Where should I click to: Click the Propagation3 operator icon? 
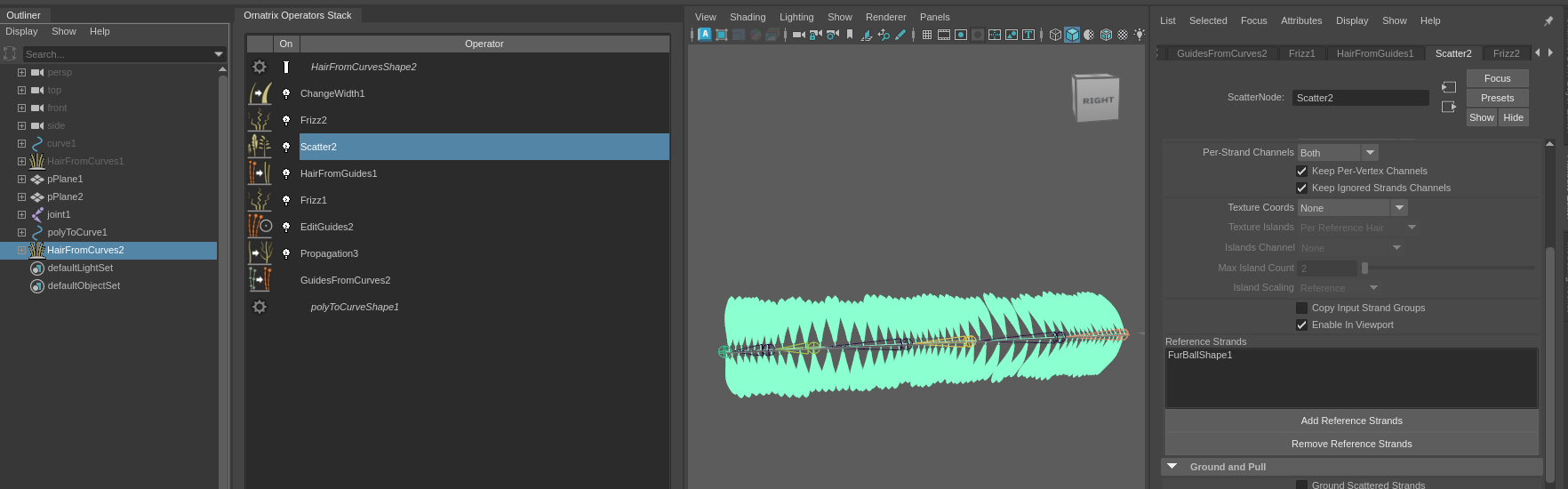point(260,253)
